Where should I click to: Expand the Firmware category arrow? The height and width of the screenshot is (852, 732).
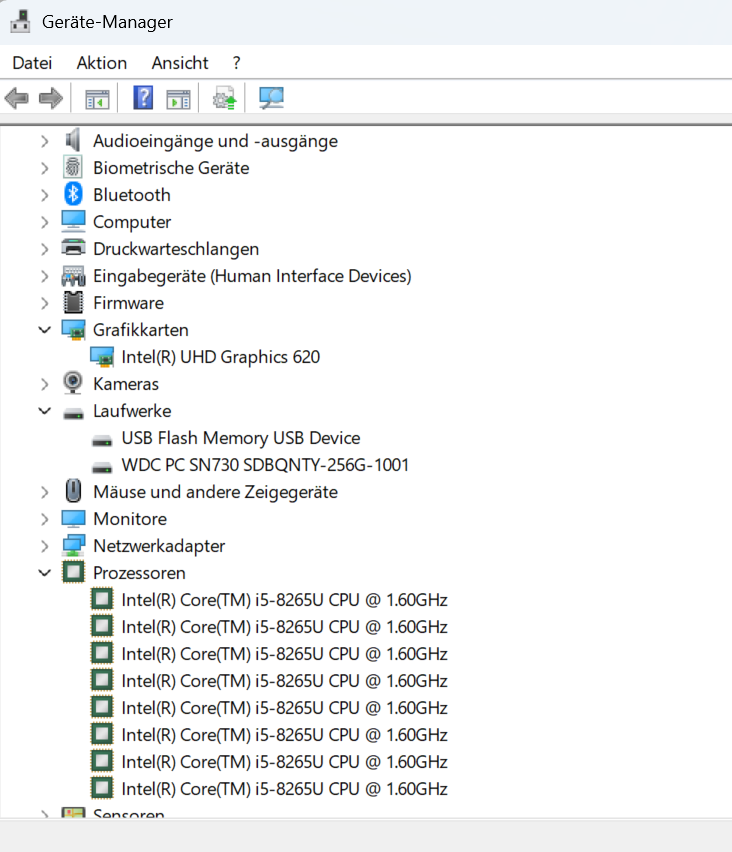pyautogui.click(x=45, y=303)
